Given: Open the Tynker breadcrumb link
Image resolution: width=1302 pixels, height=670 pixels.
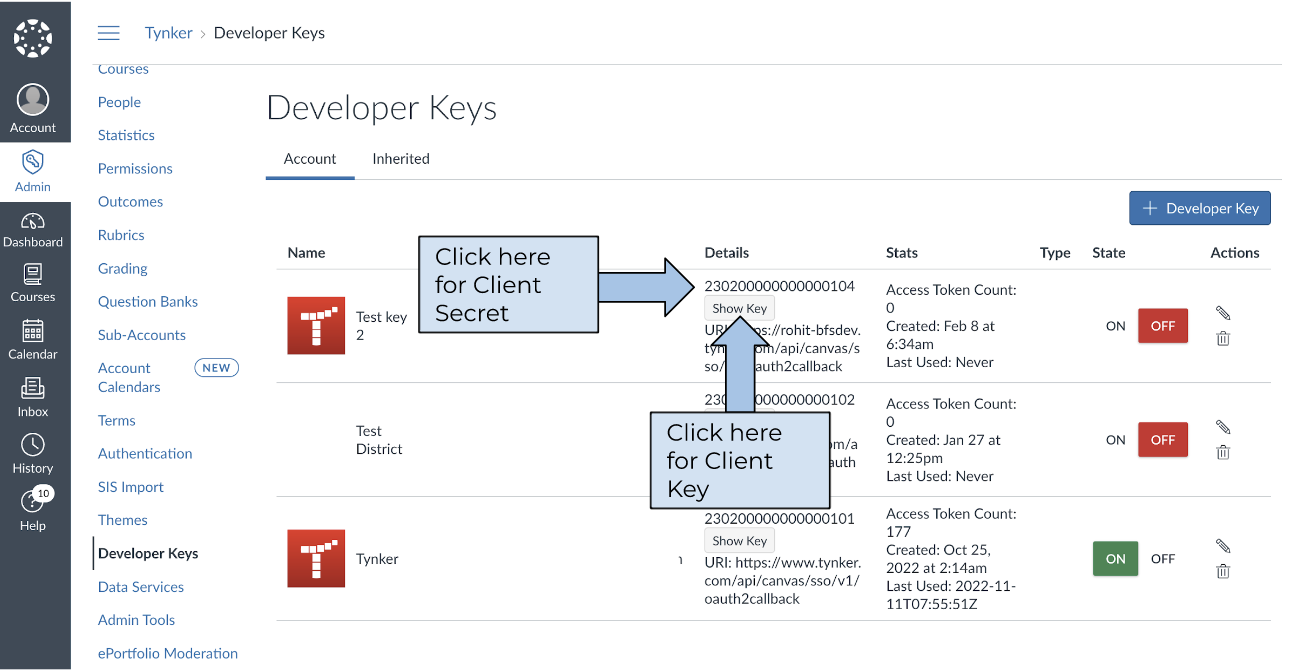Looking at the screenshot, I should point(169,33).
